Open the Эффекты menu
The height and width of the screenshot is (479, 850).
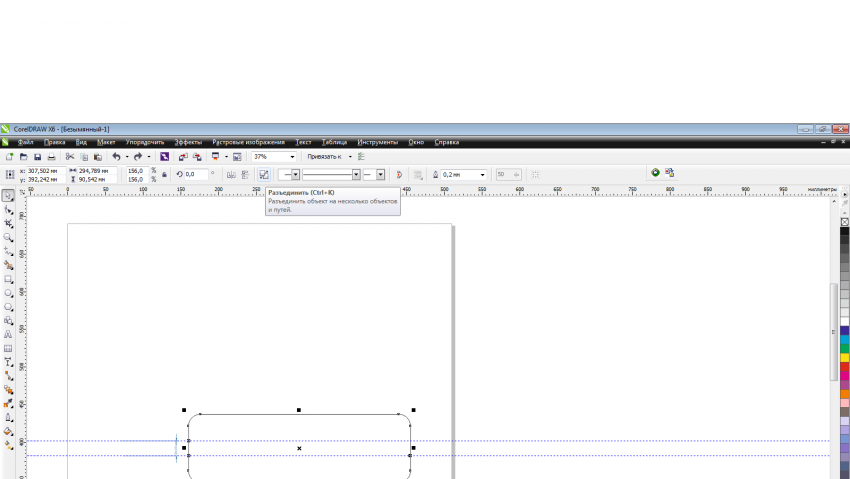point(187,142)
